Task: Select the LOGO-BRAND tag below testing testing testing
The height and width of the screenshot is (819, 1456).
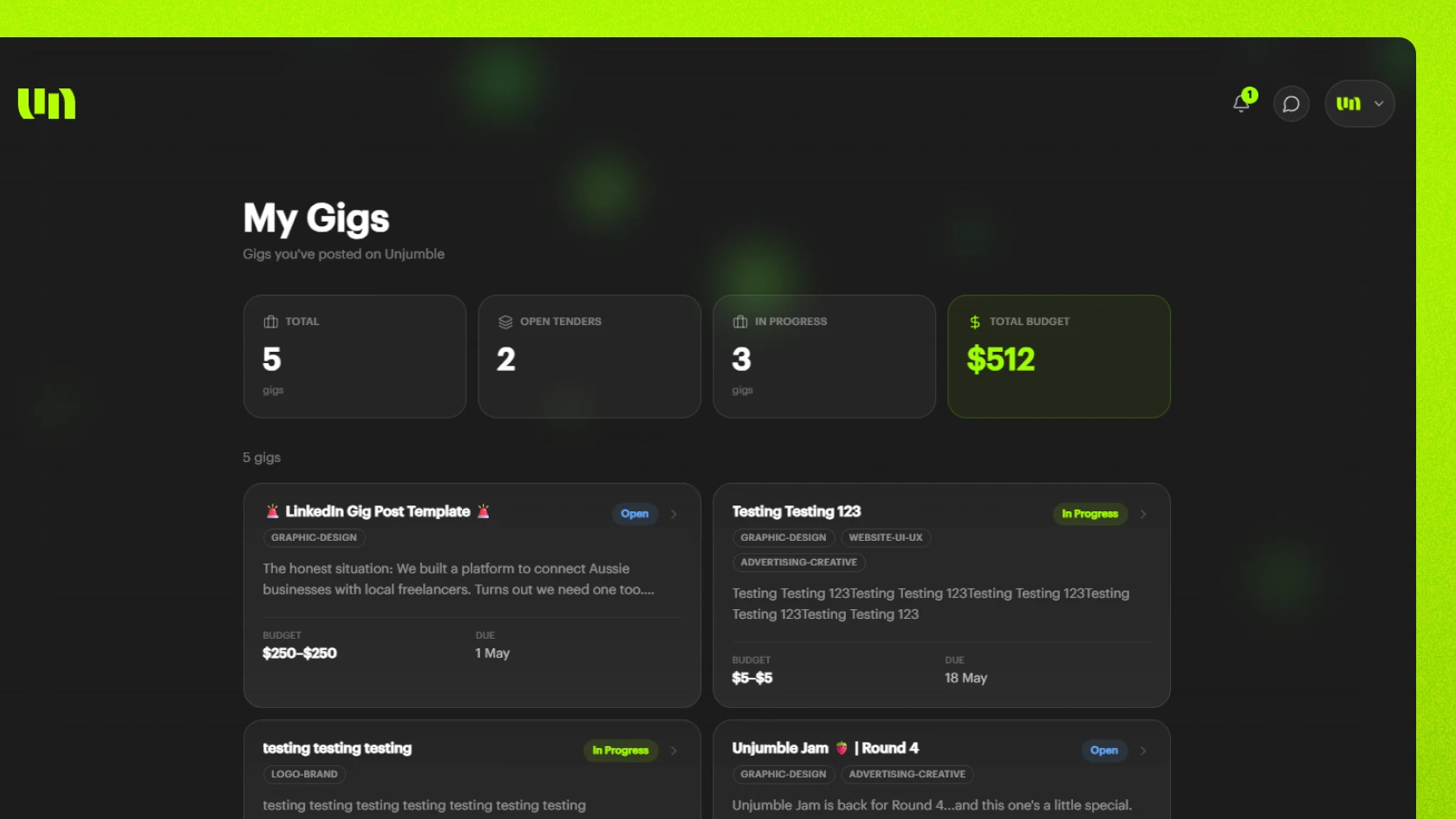Action: pyautogui.click(x=303, y=774)
